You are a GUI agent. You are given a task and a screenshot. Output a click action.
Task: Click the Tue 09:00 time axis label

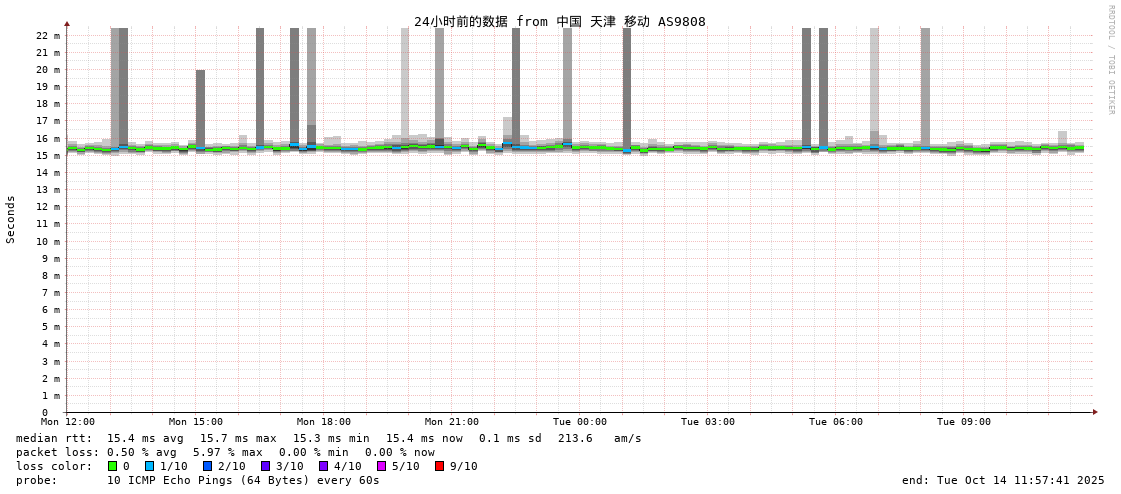pos(964,422)
